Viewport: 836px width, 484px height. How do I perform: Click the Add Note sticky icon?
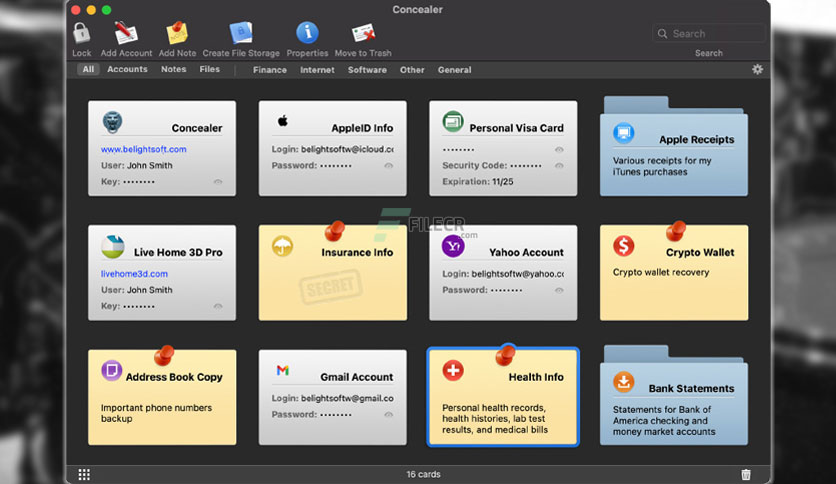(177, 34)
